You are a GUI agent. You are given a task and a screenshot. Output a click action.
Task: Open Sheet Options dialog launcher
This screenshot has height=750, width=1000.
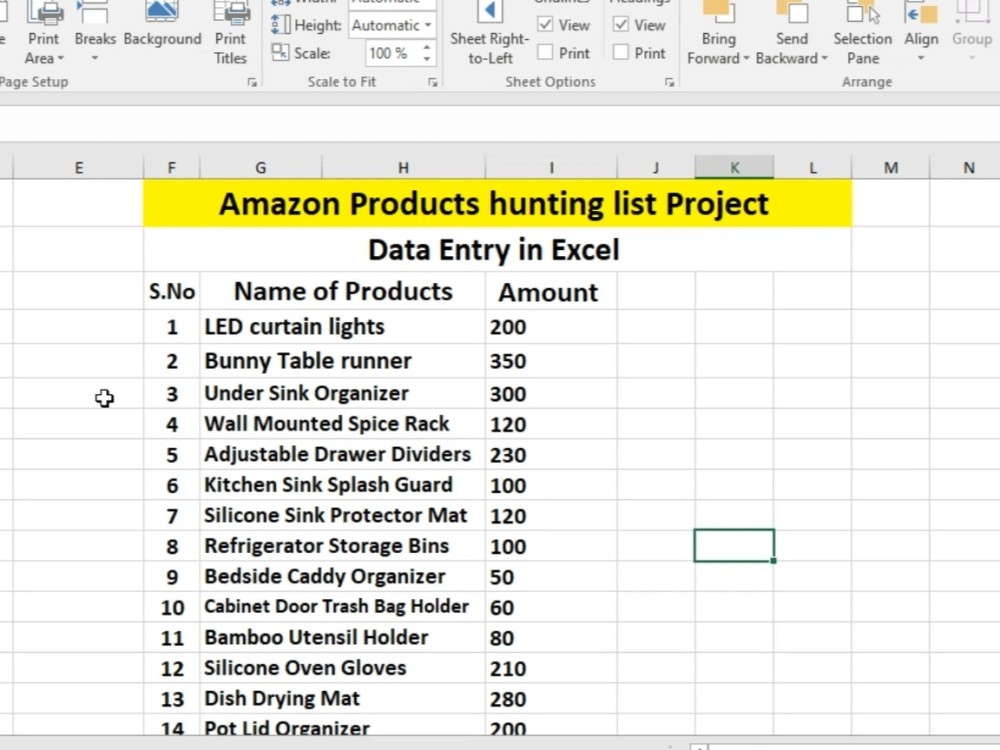tap(669, 82)
